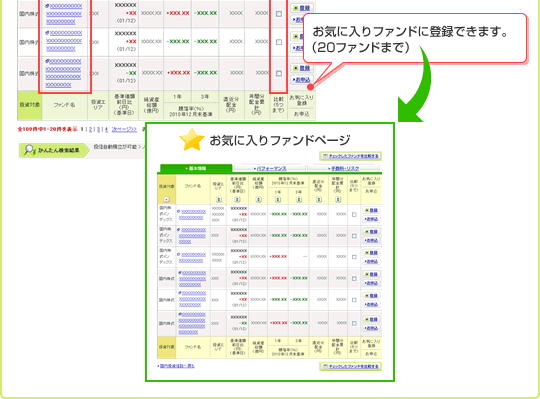Open the 手数料・リスク tab
540x399 pixels.
tap(344, 168)
